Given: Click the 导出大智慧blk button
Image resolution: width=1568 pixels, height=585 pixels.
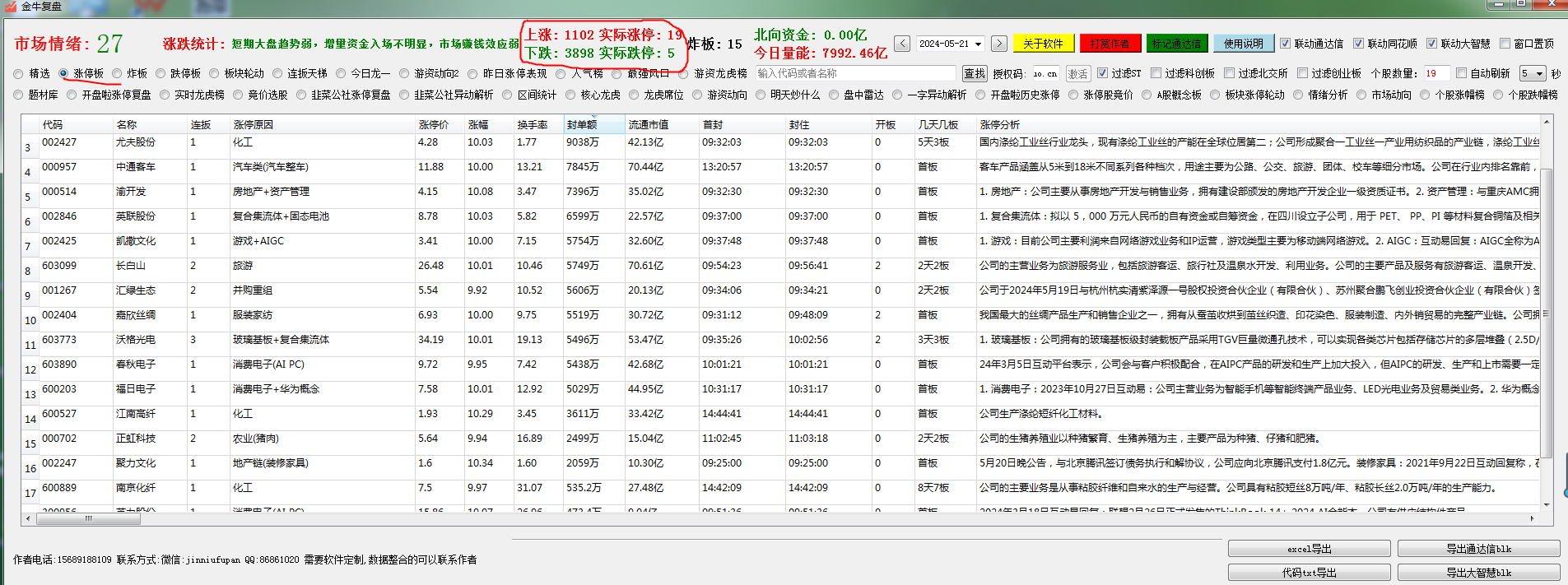Looking at the screenshot, I should point(1478,573).
